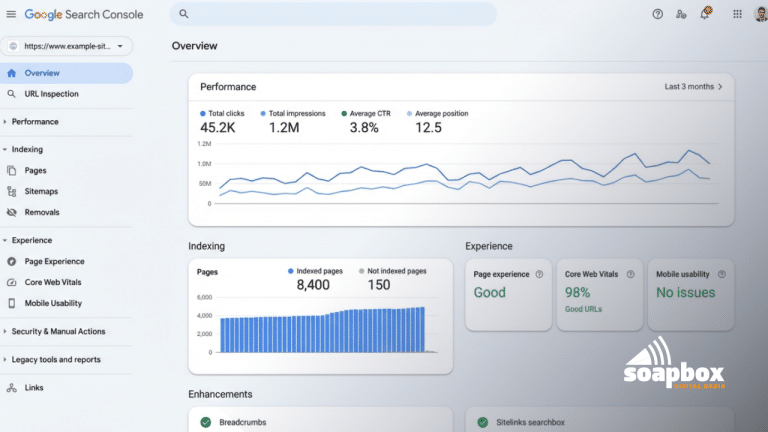This screenshot has height=432, width=768.
Task: Go to Overview in sidebar
Action: coord(67,73)
